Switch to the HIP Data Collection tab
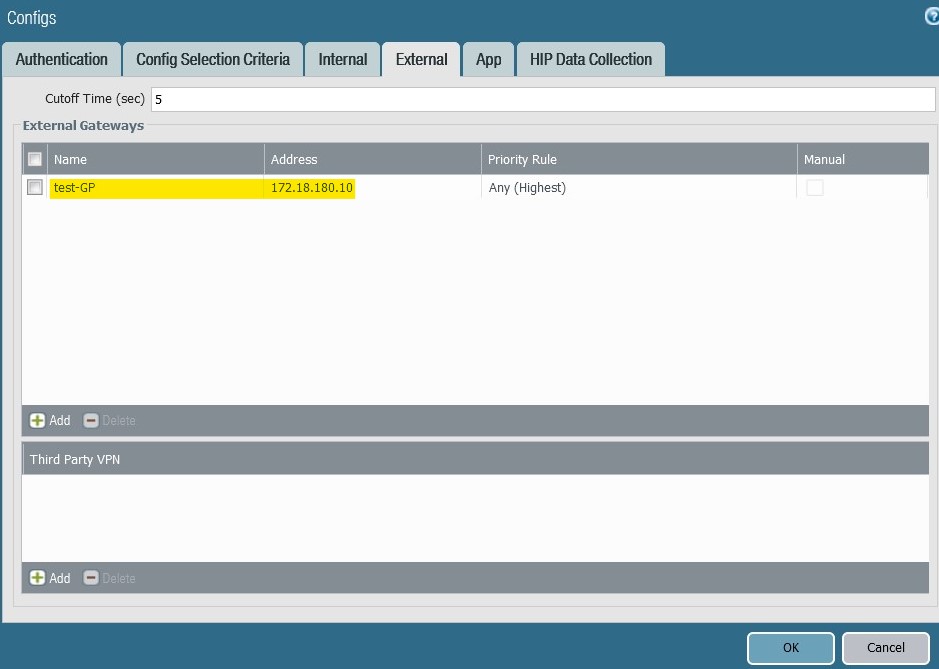The image size is (939, 669). (590, 59)
